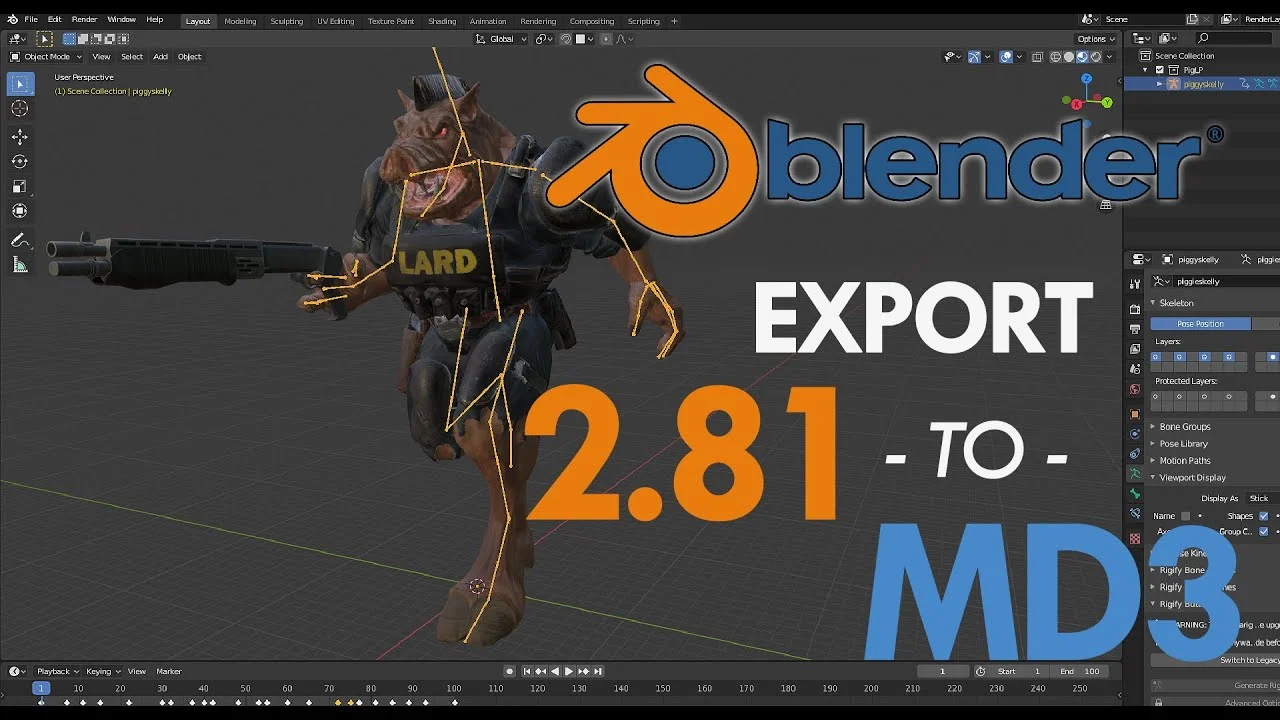This screenshot has height=720, width=1280.
Task: Click the outliner search field
Action: coord(1236,38)
